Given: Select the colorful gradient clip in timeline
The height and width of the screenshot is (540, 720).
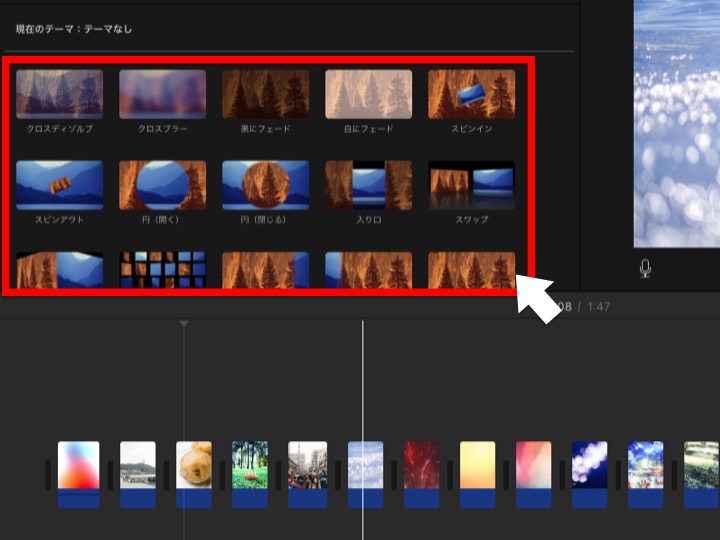Looking at the screenshot, I should [x=79, y=475].
